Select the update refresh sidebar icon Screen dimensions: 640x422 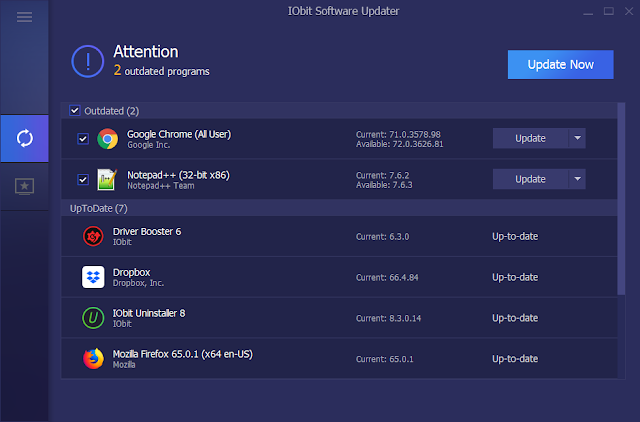24,138
